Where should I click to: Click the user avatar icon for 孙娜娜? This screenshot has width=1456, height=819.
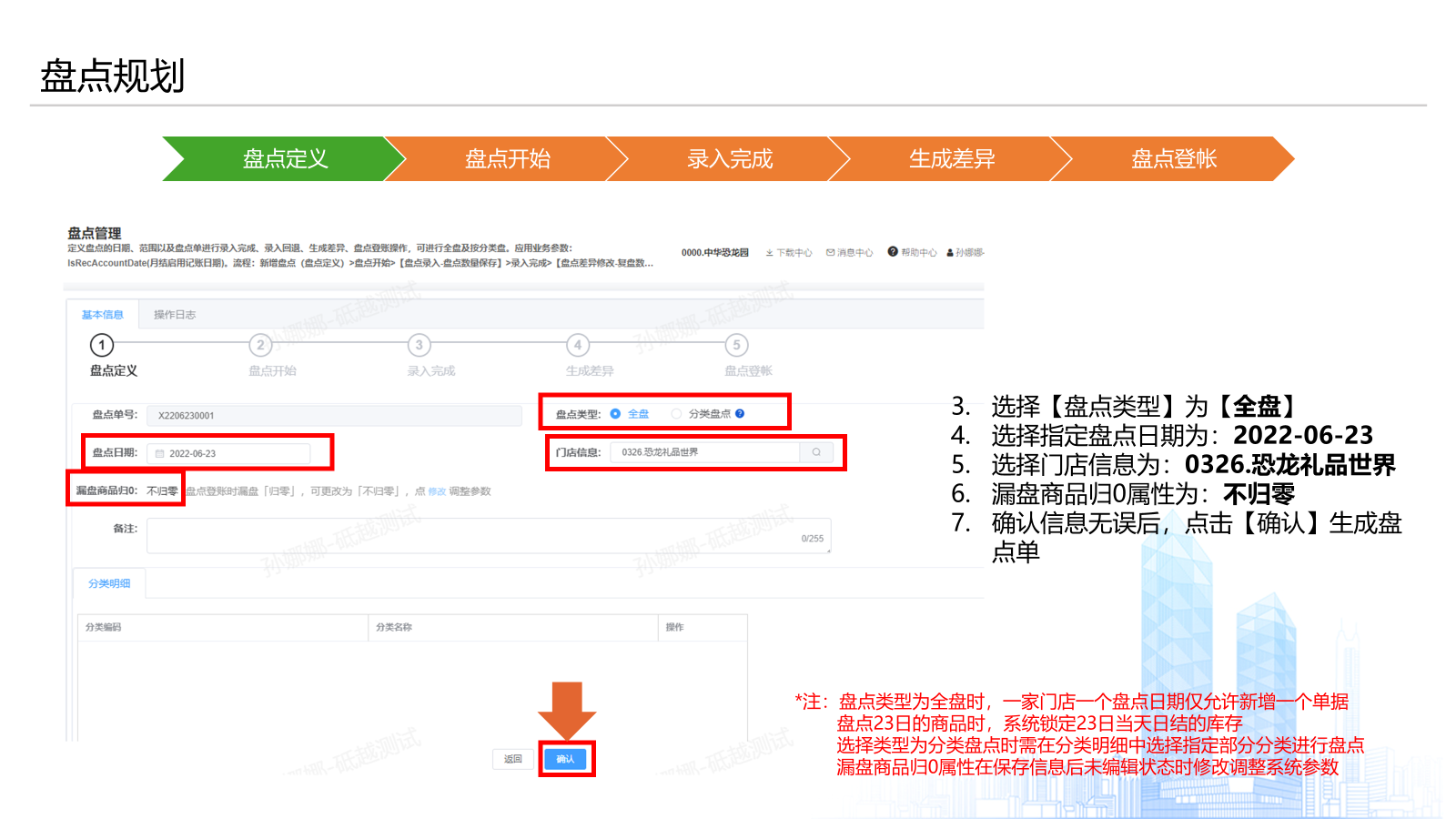click(x=950, y=253)
